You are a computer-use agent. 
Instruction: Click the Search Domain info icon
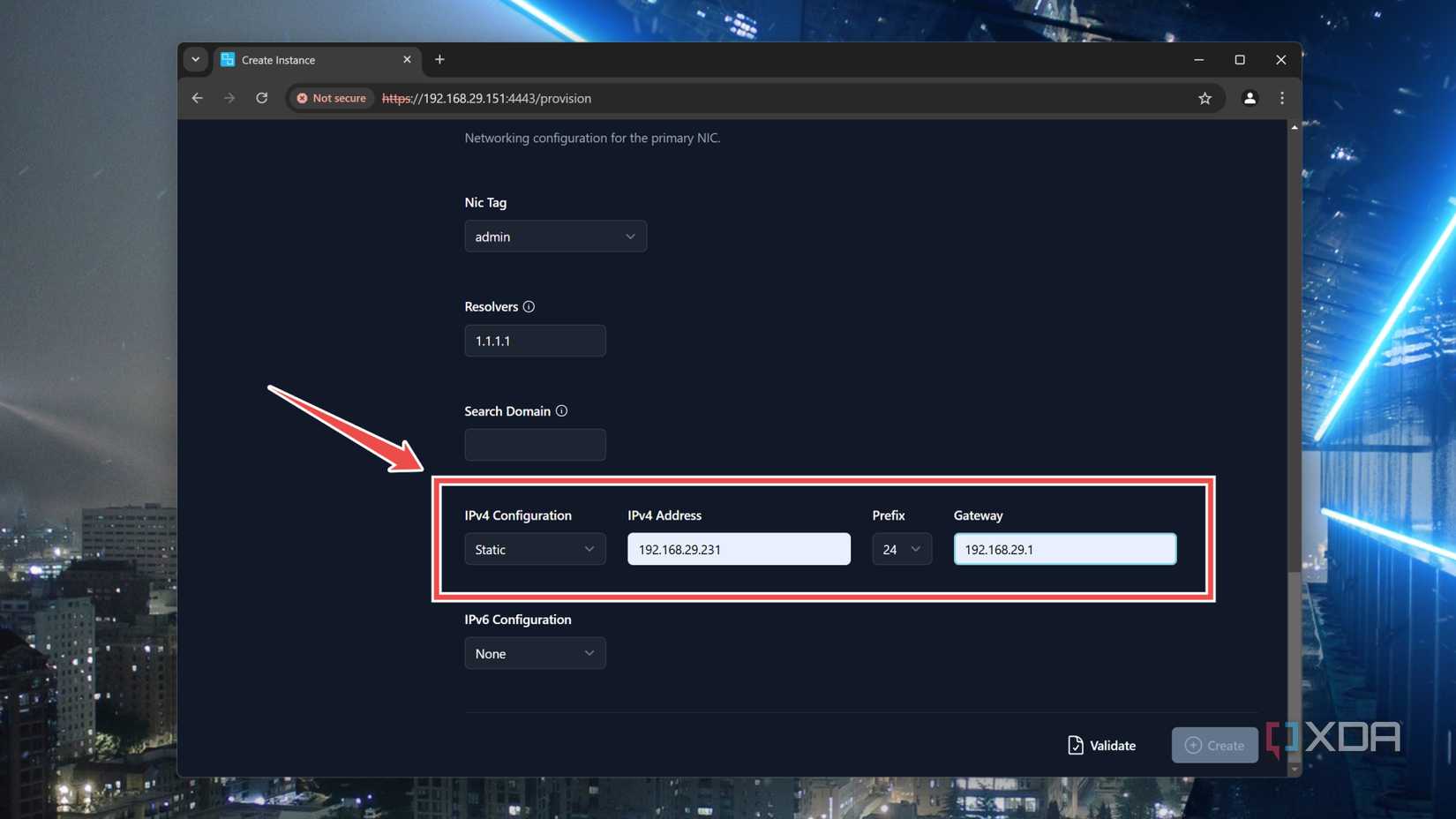[563, 410]
